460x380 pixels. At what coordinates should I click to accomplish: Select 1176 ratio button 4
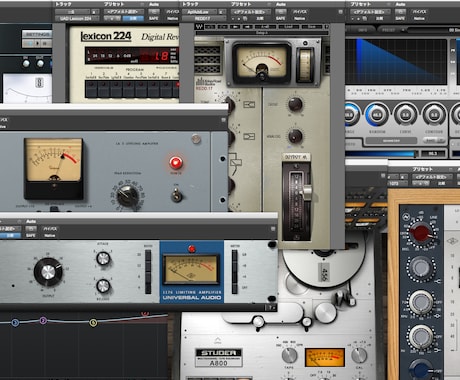pyautogui.click(x=148, y=288)
